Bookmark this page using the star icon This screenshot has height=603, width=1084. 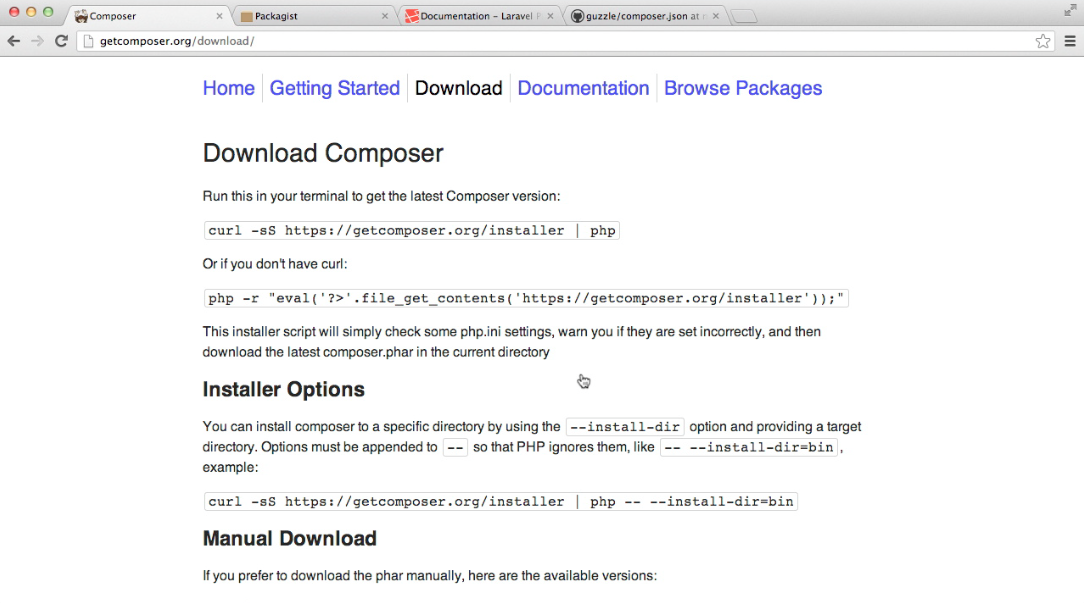point(1043,41)
